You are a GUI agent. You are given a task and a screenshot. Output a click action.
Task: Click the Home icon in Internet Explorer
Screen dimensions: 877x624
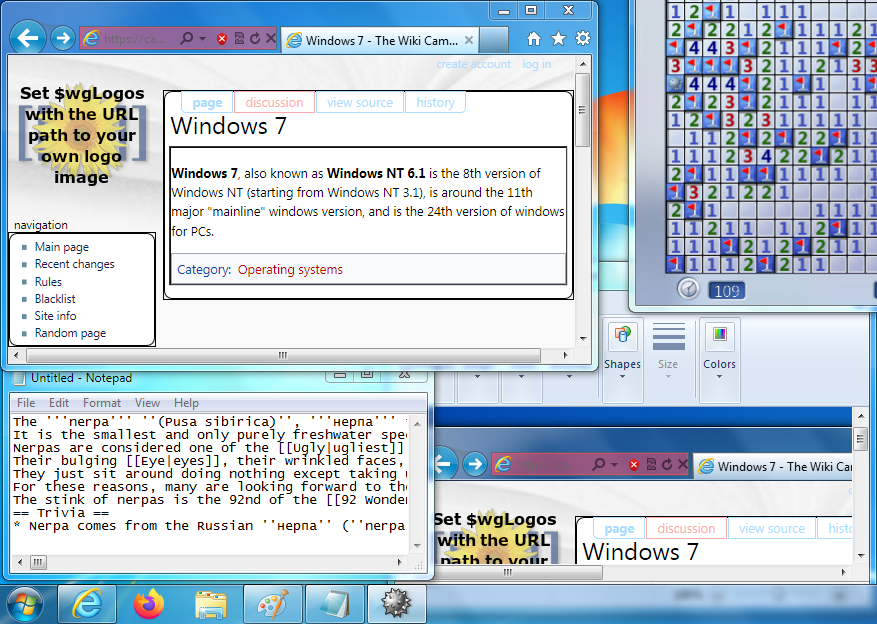tap(534, 39)
